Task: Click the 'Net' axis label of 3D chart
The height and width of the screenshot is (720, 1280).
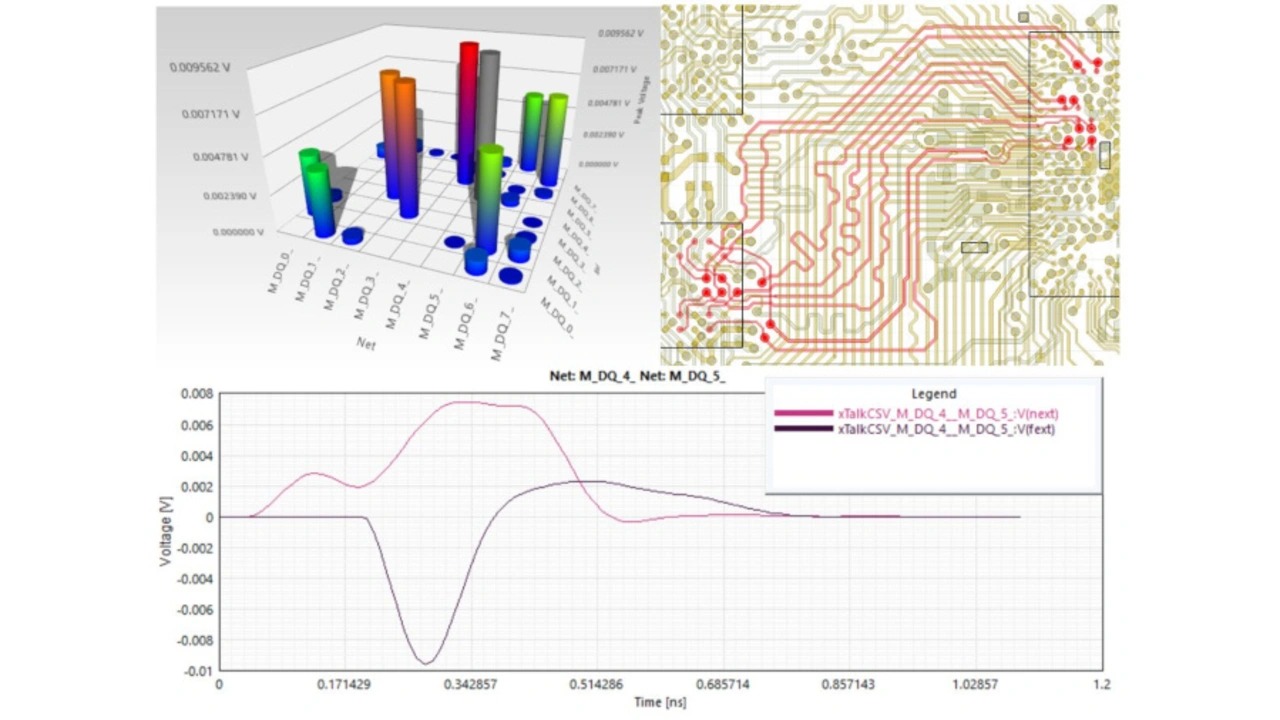Action: click(367, 342)
